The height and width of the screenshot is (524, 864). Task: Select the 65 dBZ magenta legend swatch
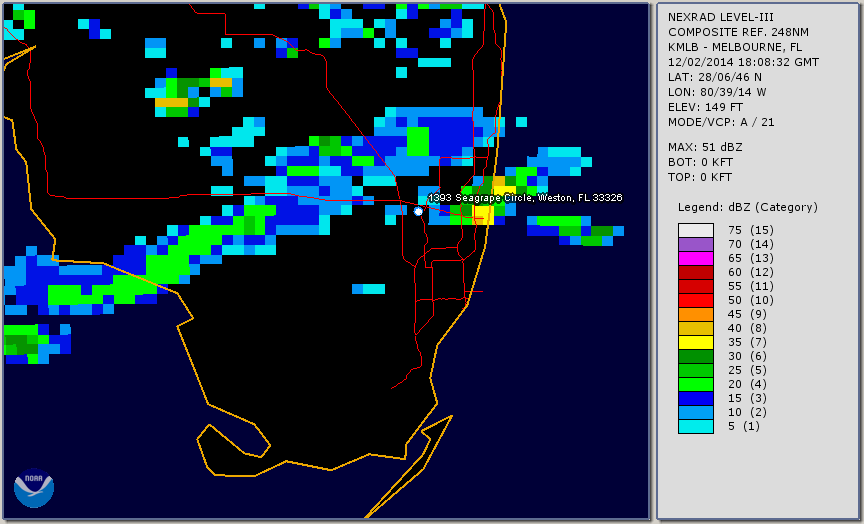pos(696,258)
